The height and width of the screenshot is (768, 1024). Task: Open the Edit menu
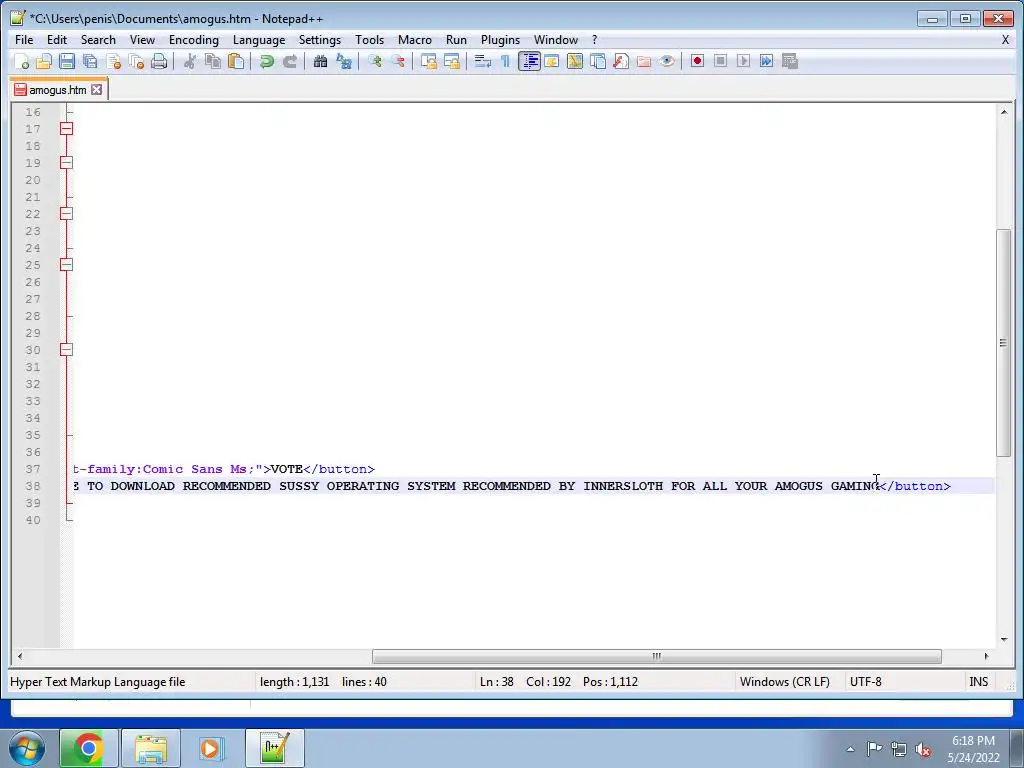tap(57, 40)
